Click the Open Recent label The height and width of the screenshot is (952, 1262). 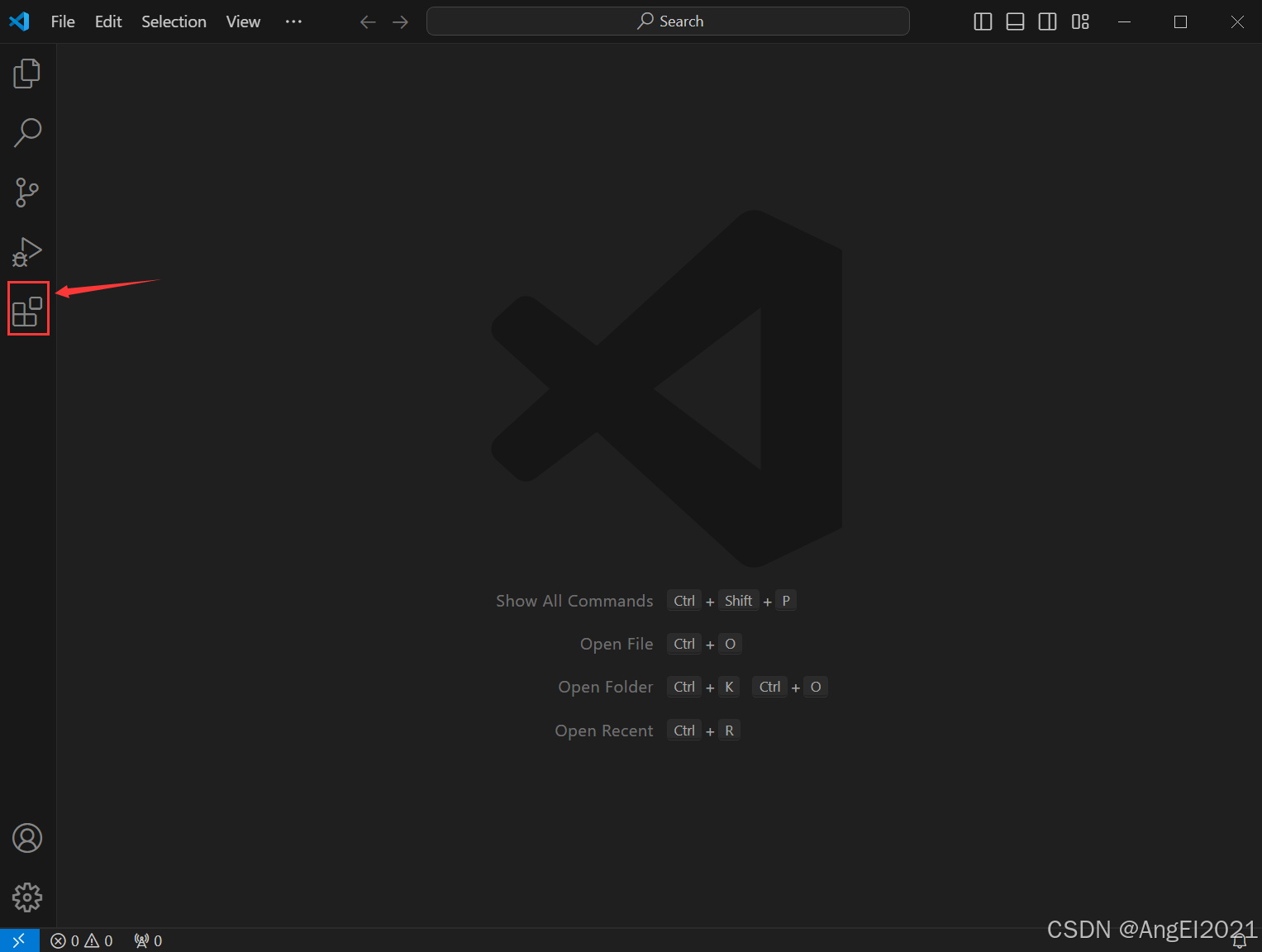(x=604, y=731)
